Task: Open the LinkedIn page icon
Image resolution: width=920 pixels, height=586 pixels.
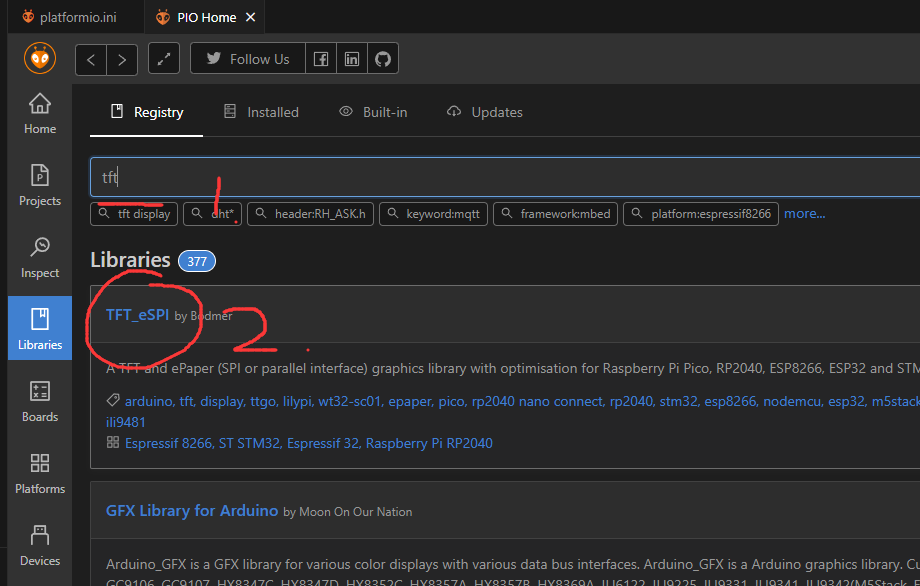Action: click(x=352, y=59)
